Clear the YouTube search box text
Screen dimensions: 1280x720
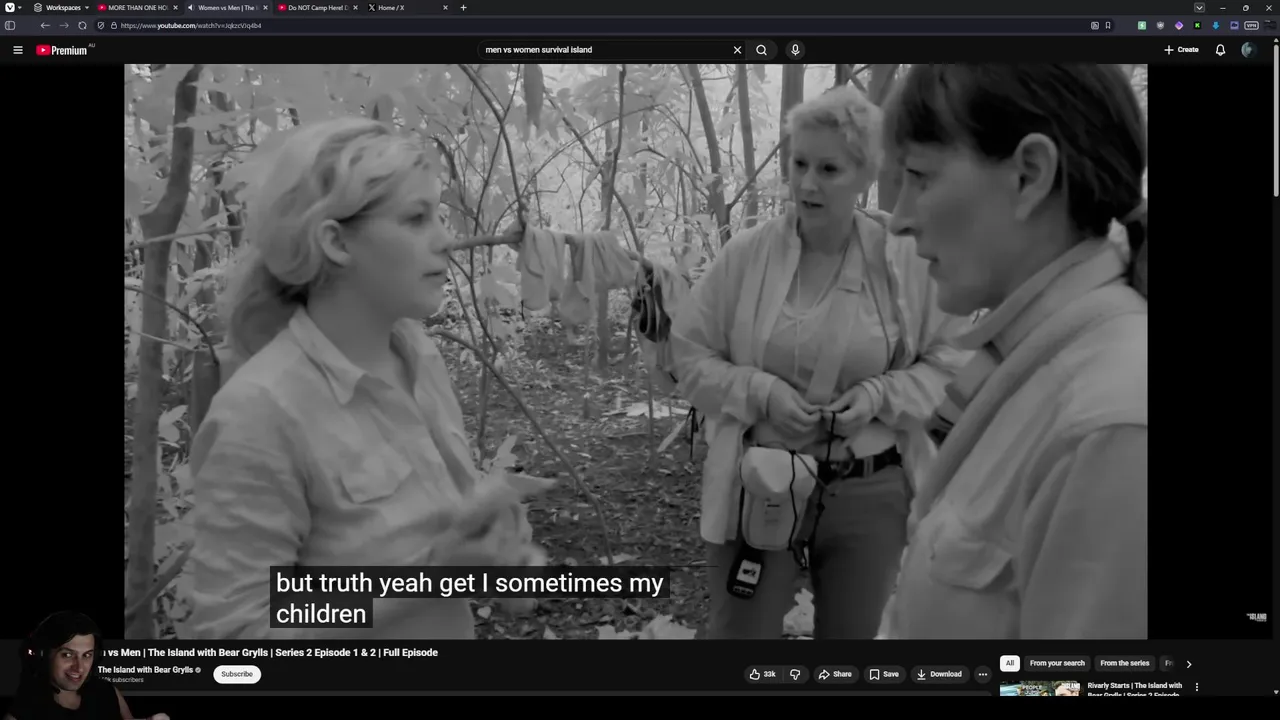[x=737, y=50]
